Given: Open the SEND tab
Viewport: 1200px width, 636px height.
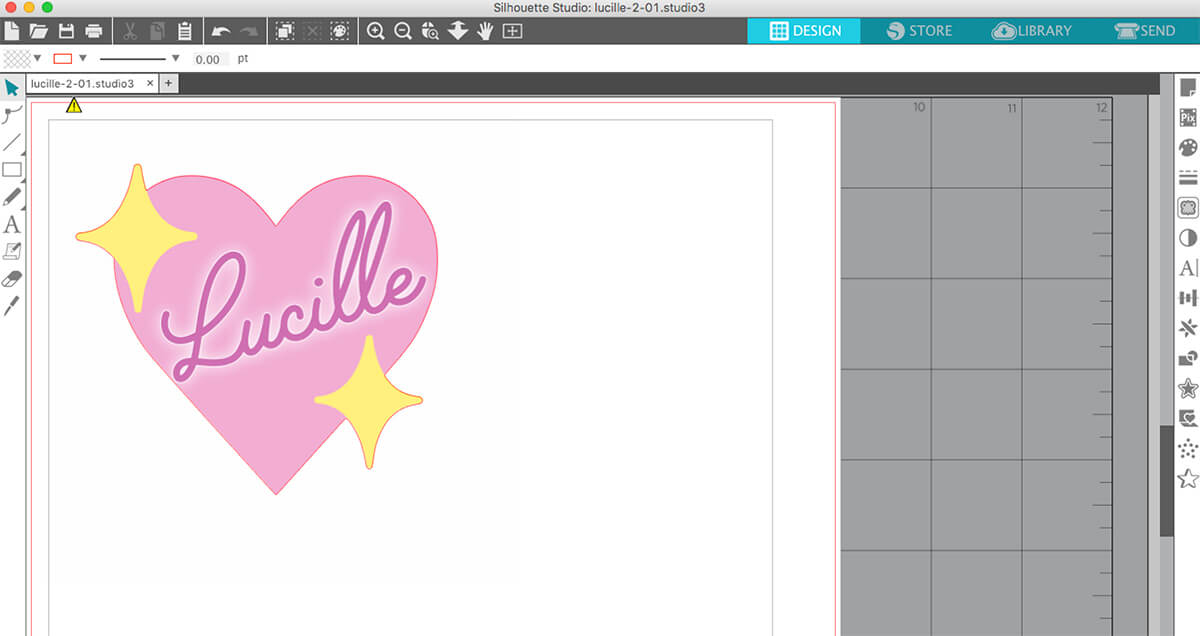Looking at the screenshot, I should (1145, 31).
